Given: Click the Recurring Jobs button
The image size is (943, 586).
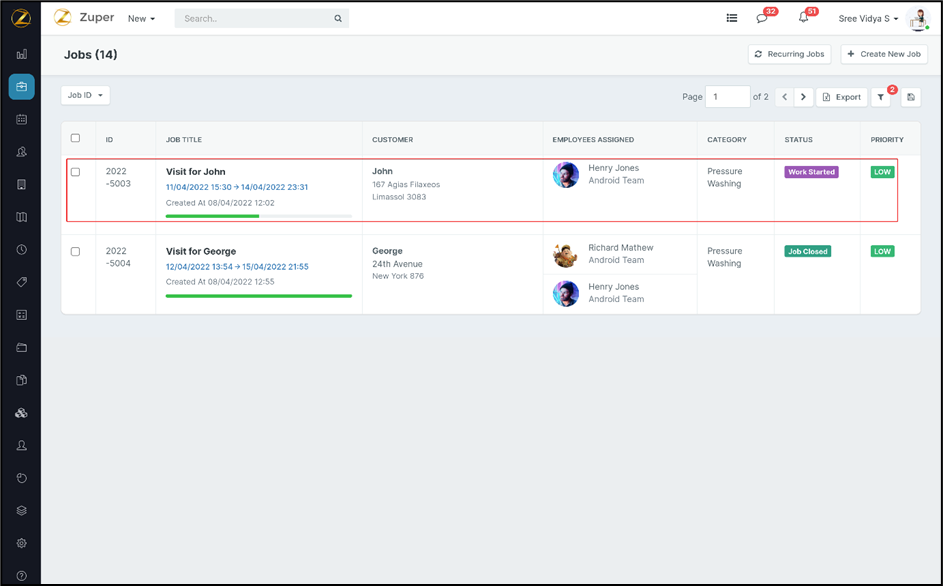Looking at the screenshot, I should click(x=789, y=54).
